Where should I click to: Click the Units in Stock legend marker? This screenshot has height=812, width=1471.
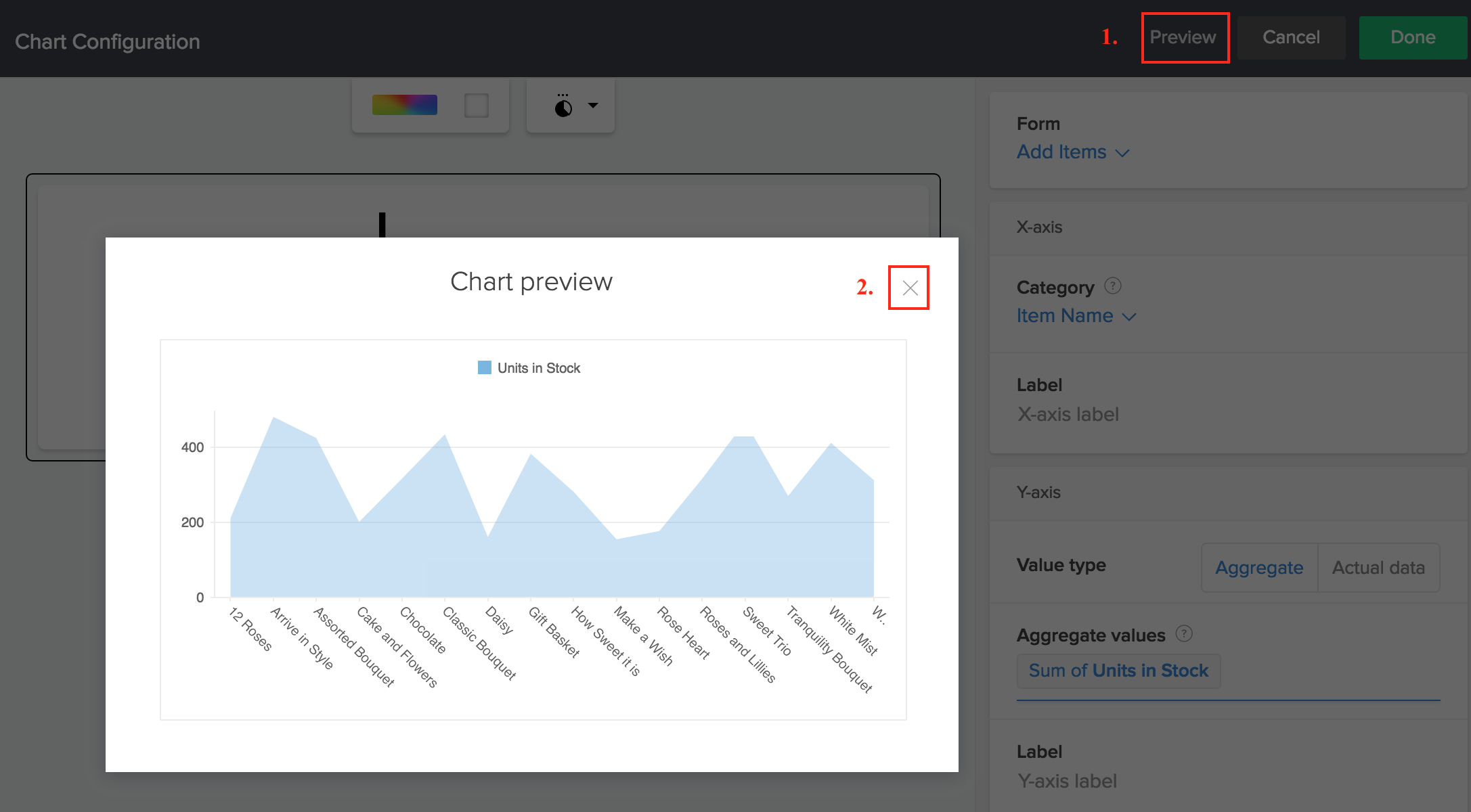(x=485, y=367)
